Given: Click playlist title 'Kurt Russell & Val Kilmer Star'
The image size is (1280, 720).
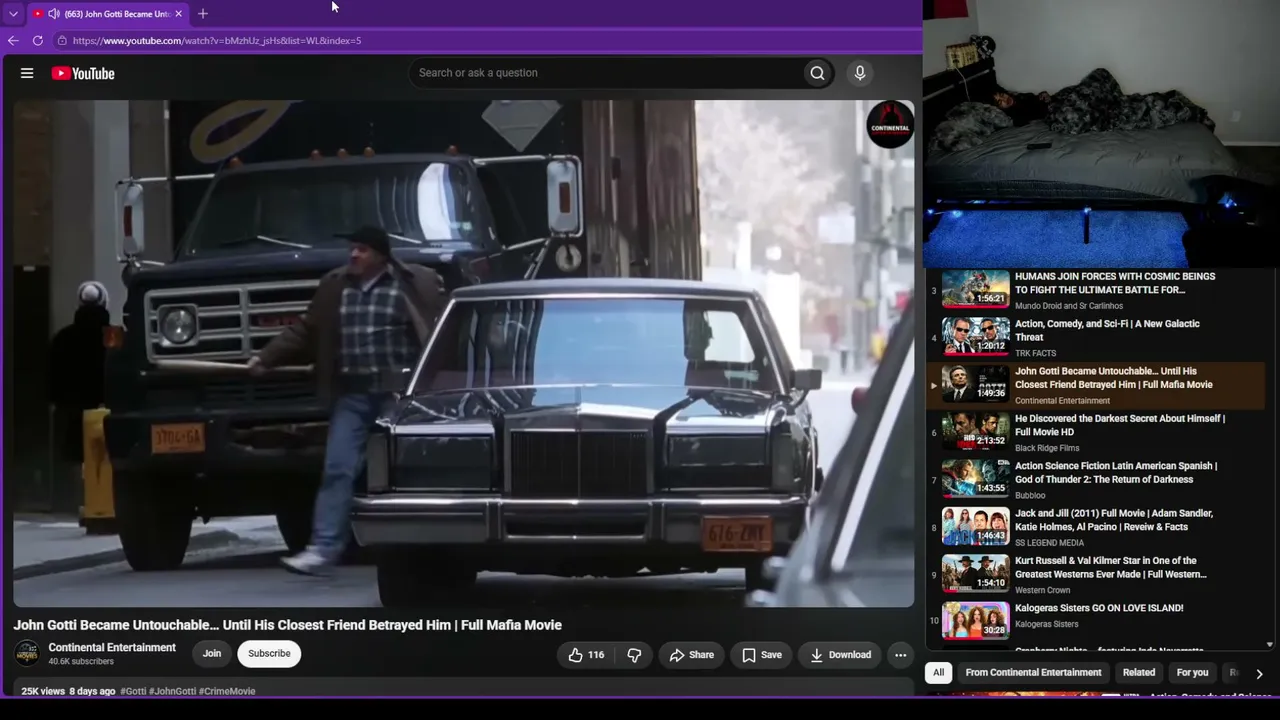Looking at the screenshot, I should click(1111, 568).
